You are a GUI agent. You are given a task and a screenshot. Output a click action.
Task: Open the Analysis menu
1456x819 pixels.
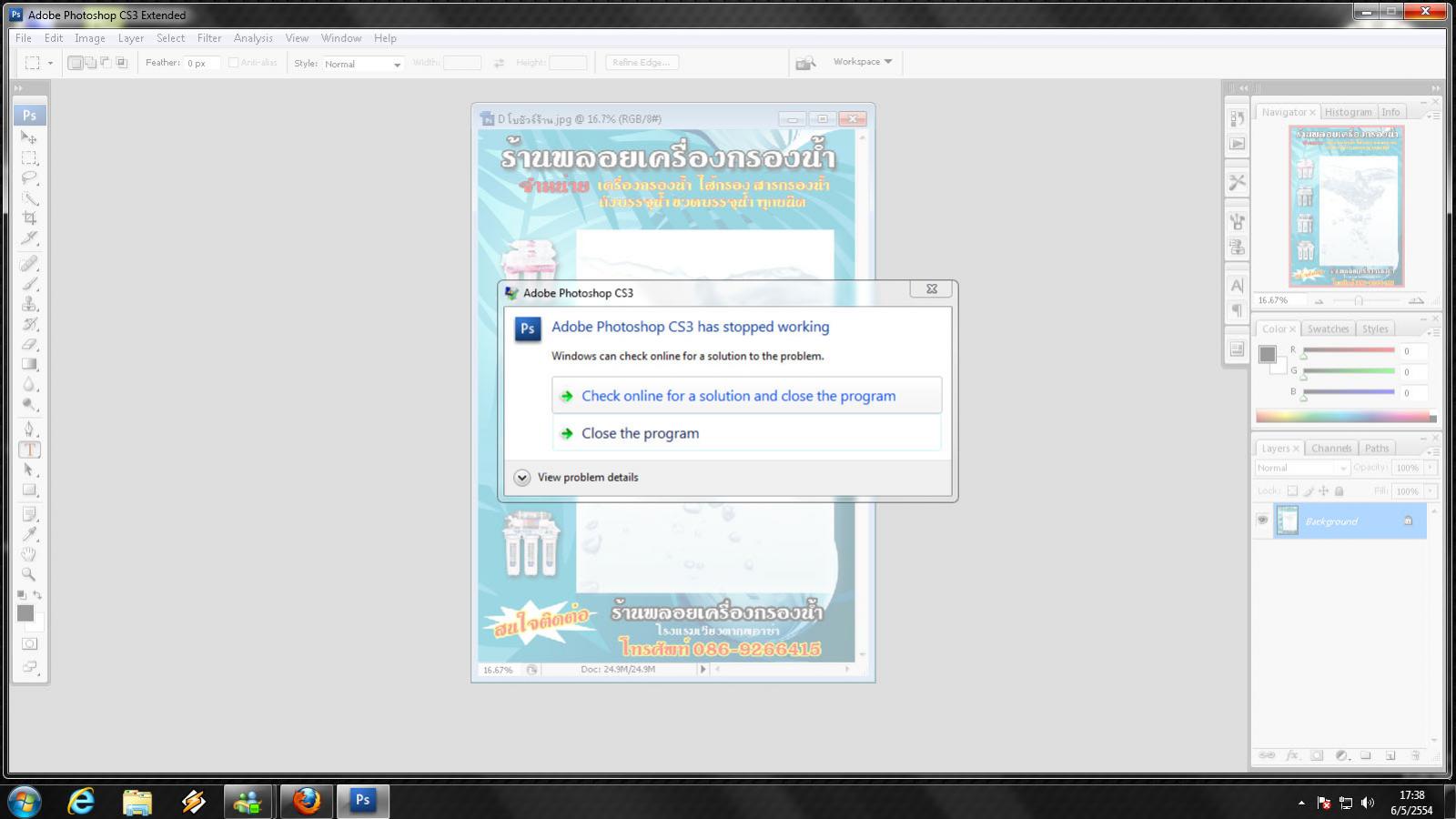253,38
